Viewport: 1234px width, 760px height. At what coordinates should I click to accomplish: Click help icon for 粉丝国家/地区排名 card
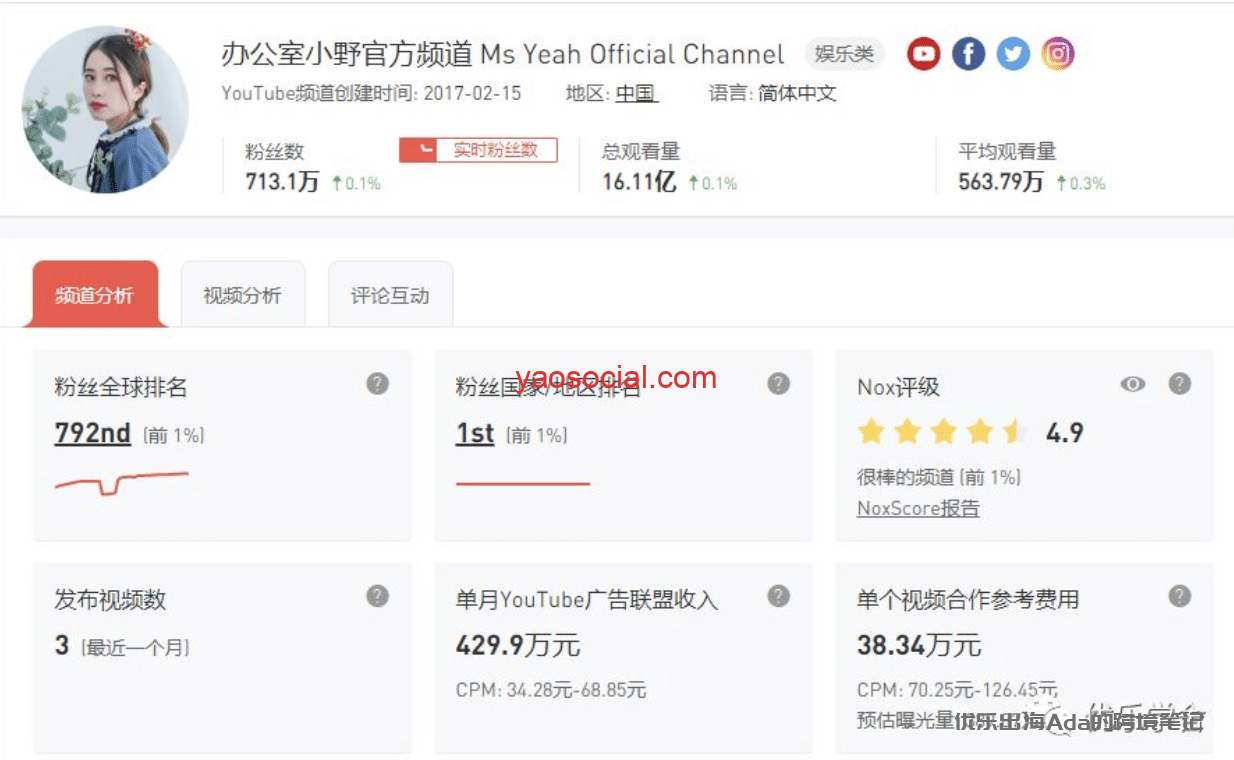pos(778,384)
